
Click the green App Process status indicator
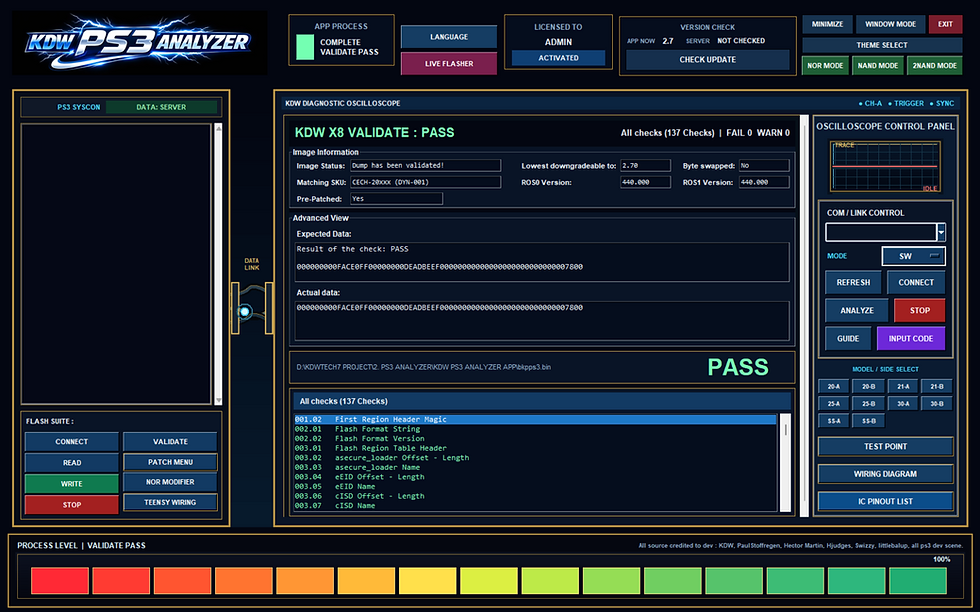[304, 48]
